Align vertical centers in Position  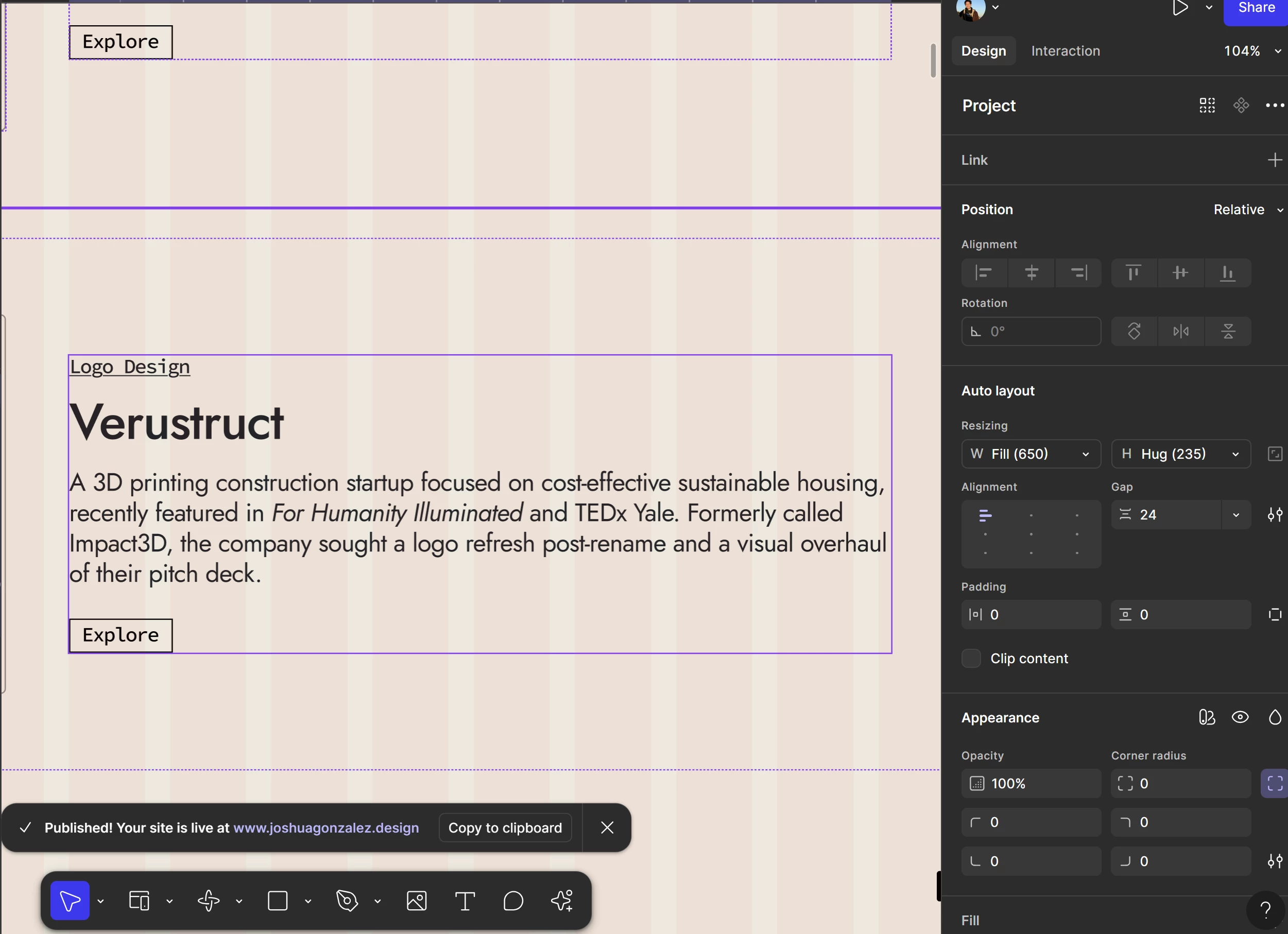click(1181, 273)
